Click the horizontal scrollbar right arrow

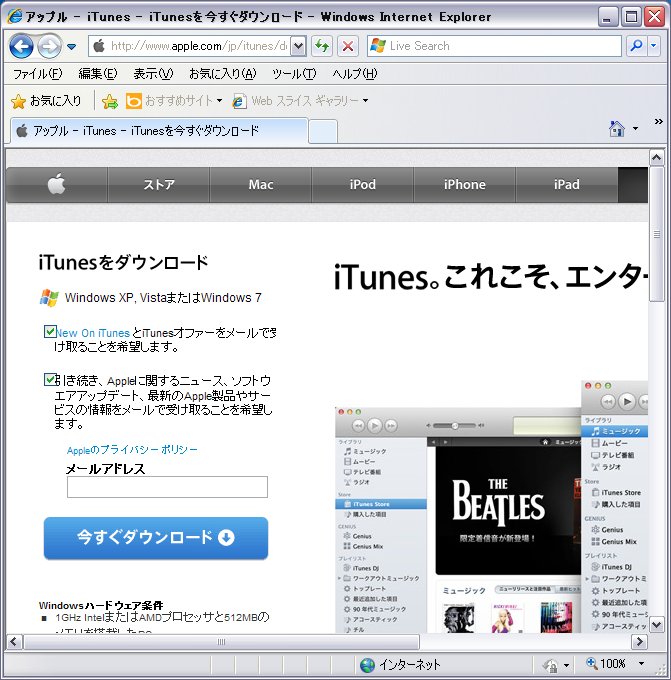tap(639, 641)
